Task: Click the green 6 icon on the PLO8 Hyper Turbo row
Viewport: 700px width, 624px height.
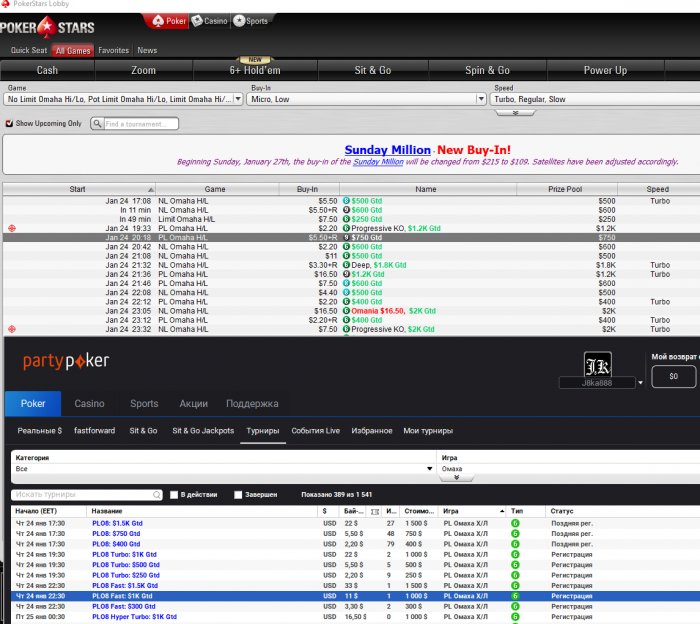Action: [x=515, y=616]
